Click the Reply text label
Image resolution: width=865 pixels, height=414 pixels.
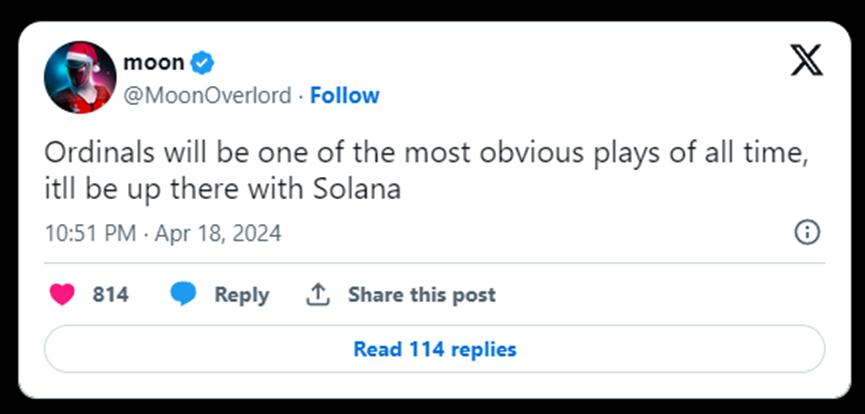[241, 295]
